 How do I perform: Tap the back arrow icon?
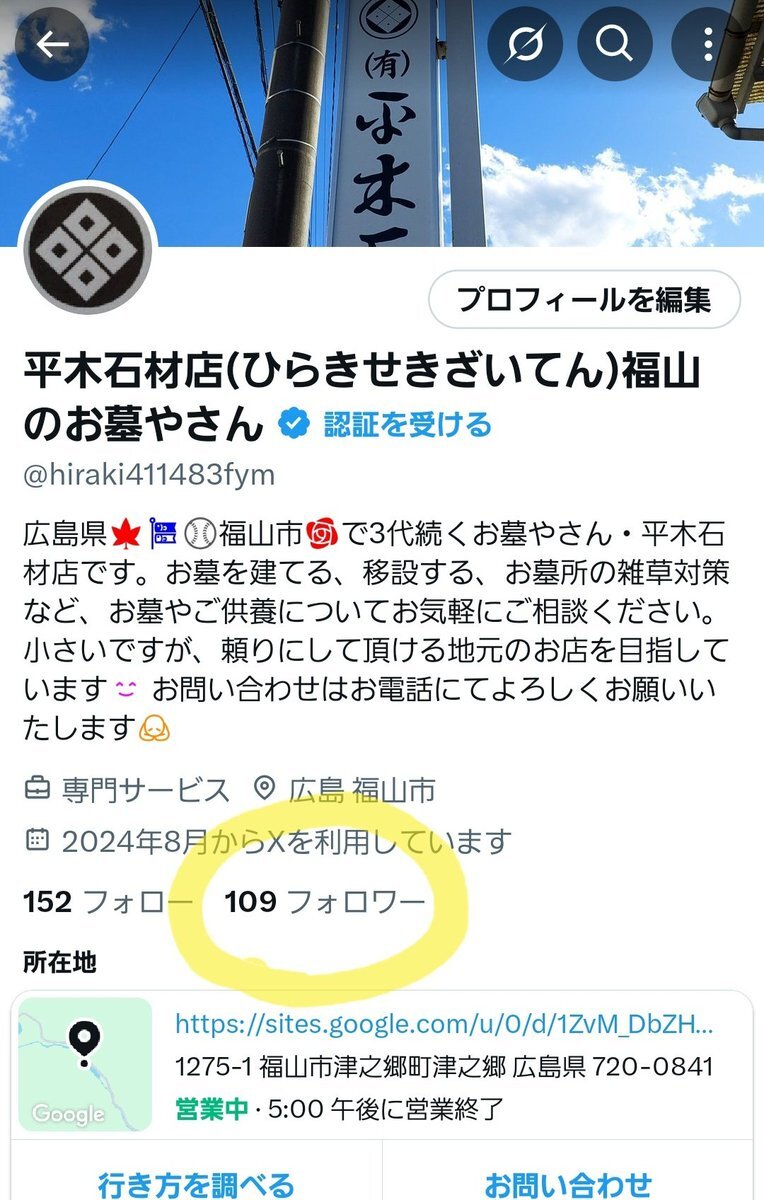[53, 44]
